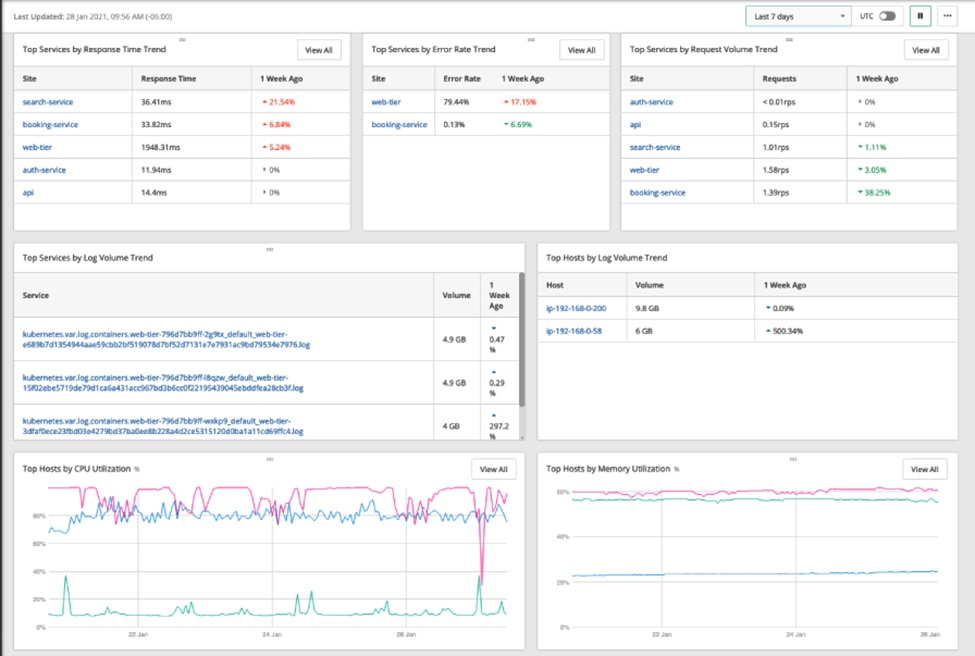Open the Last 7 days time range dropdown
The width and height of the screenshot is (975, 656).
(x=798, y=16)
